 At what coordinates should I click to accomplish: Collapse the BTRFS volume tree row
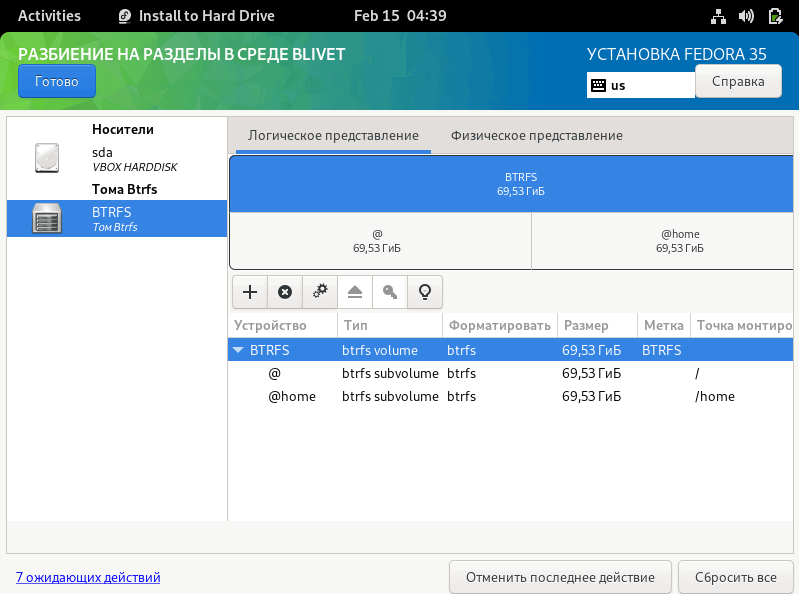point(238,350)
